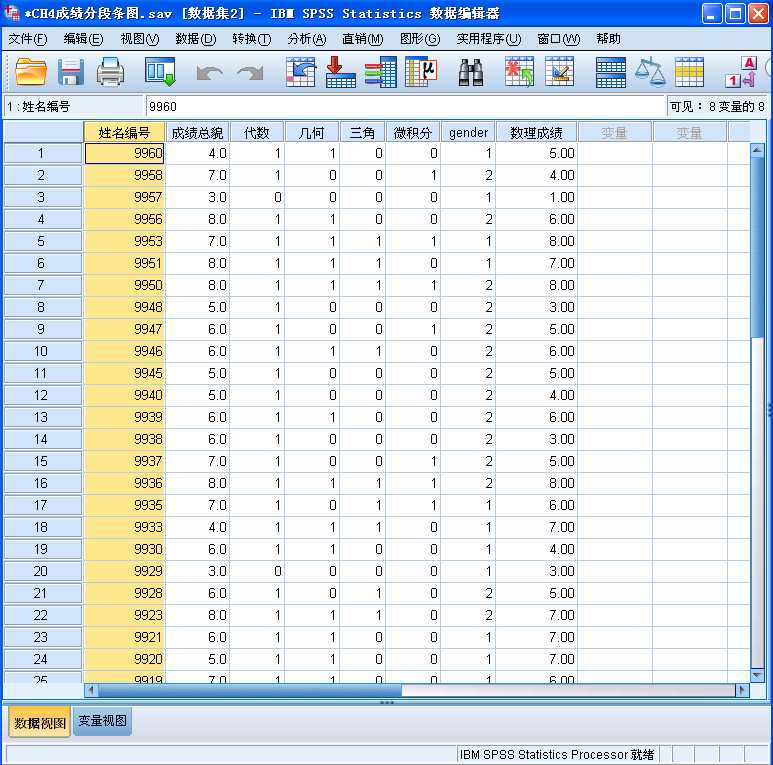Select the 微积分 column header
Image resolution: width=773 pixels, height=765 pixels.
[x=413, y=133]
